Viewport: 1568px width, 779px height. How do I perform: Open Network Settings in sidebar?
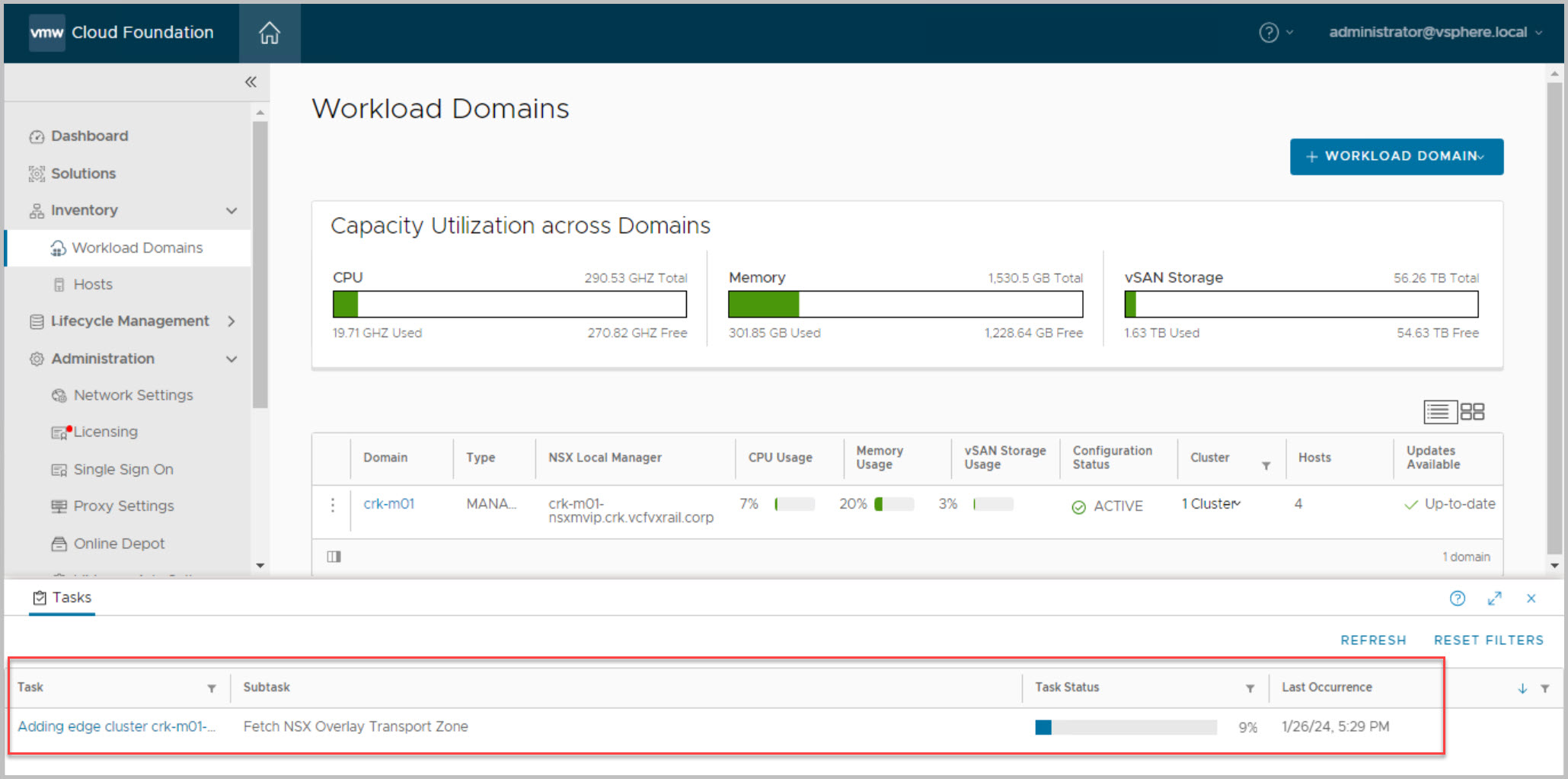point(133,395)
